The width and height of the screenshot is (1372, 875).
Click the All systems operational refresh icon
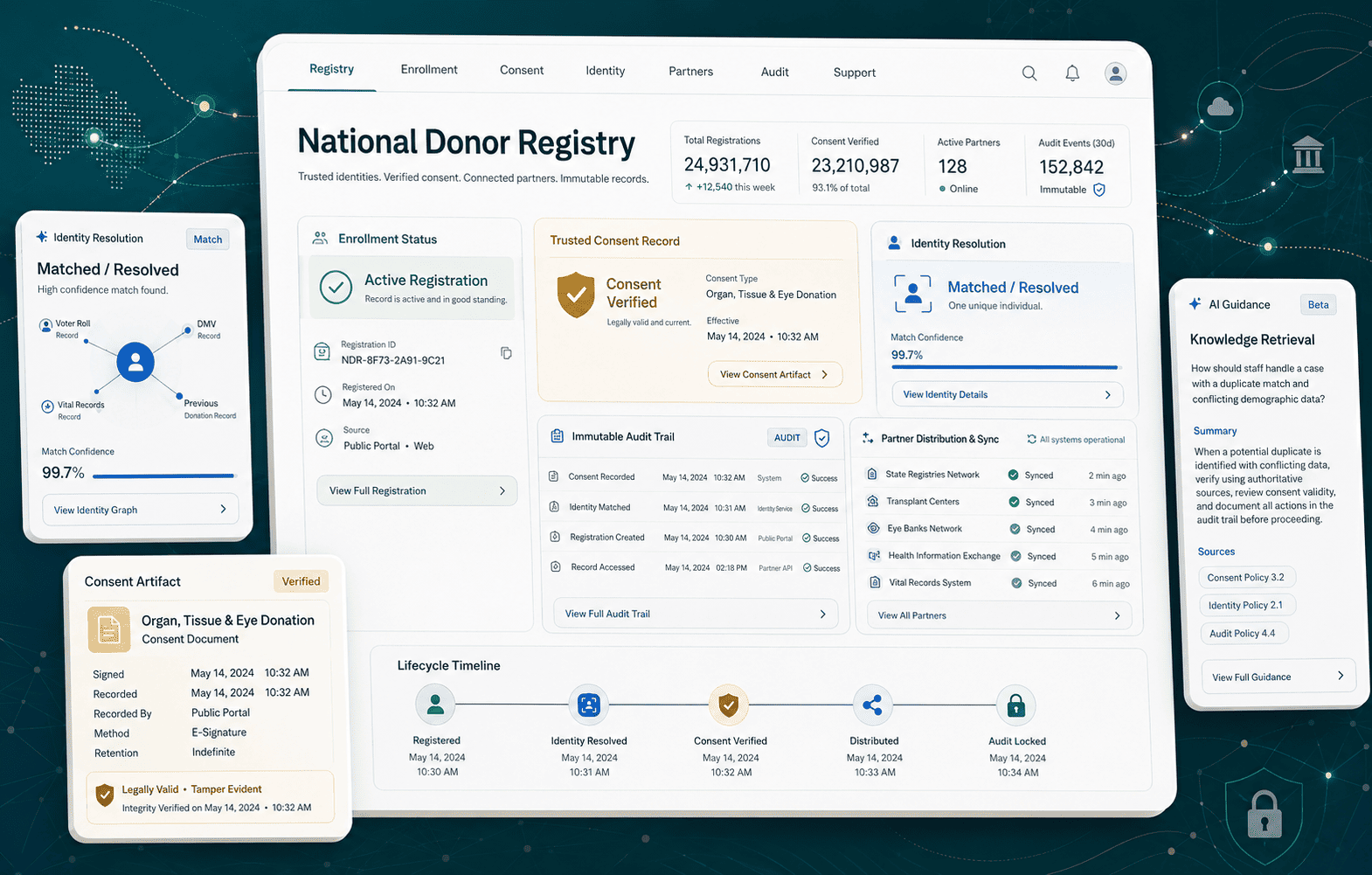1031,440
